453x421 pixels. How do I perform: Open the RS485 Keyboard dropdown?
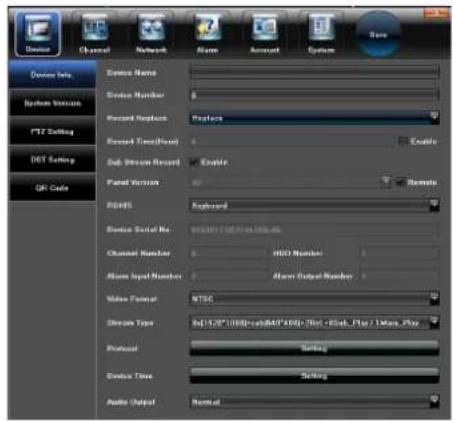pos(314,206)
